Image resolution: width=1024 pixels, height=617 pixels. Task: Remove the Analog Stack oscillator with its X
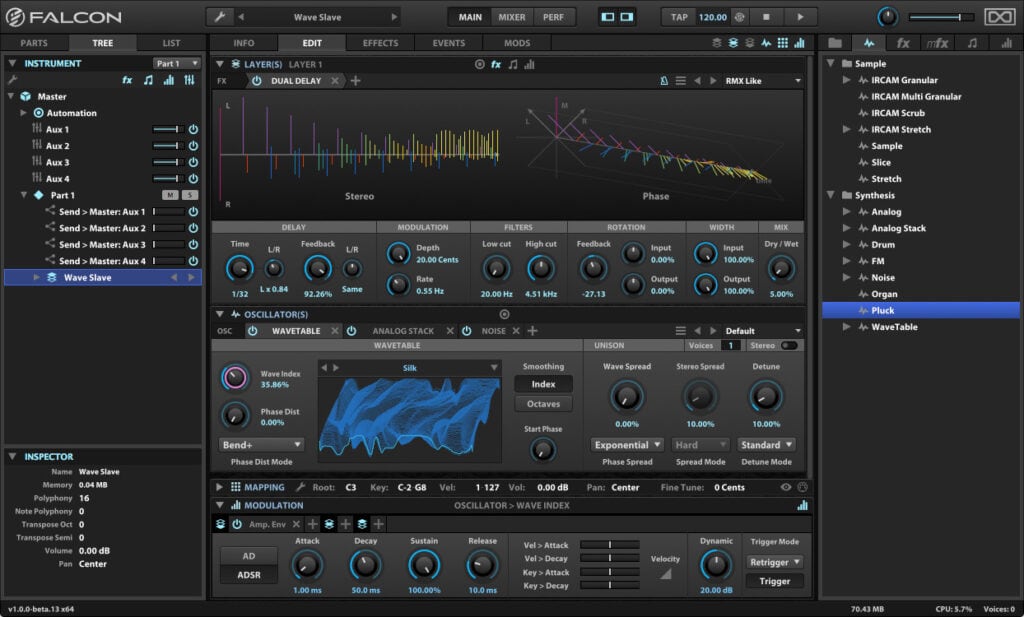(450, 331)
